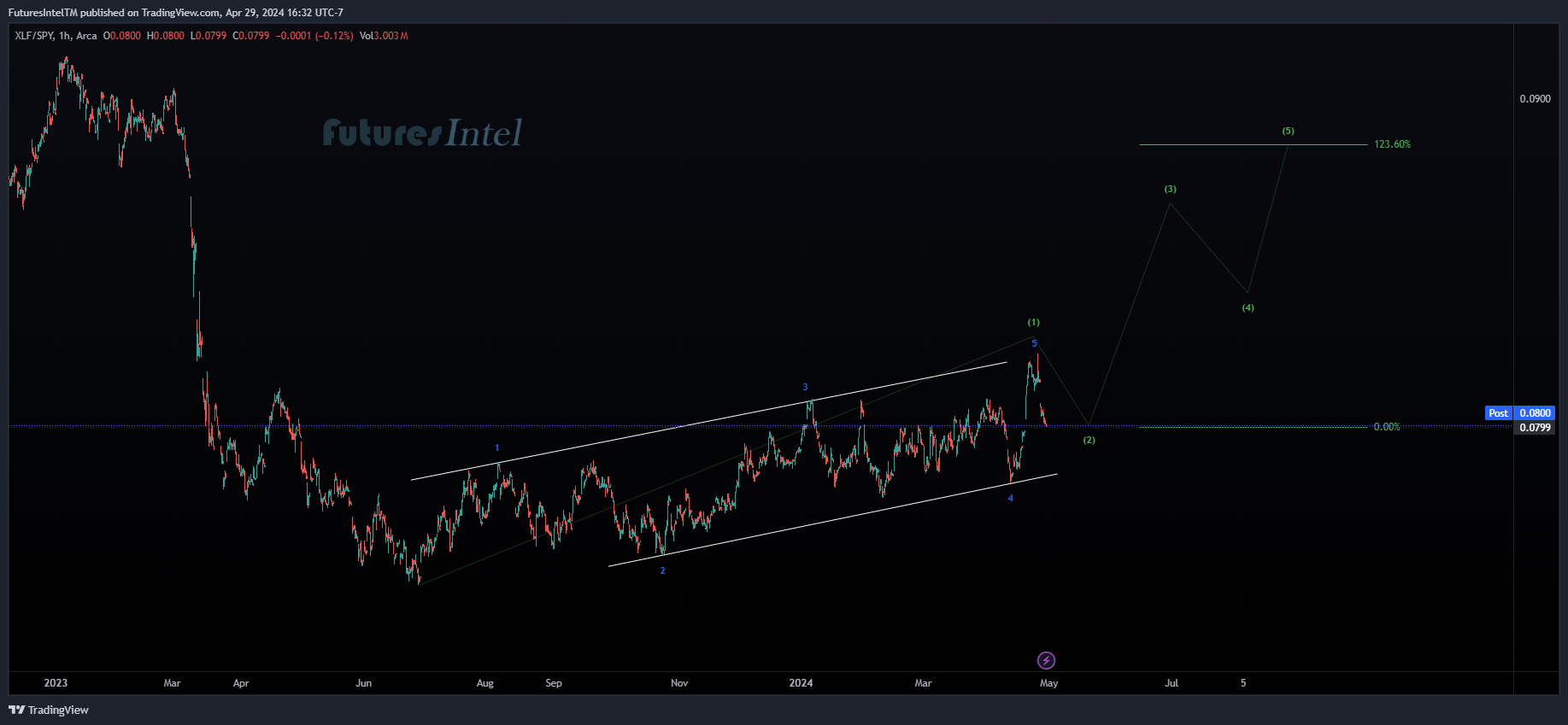
Task: Click the green (2) wave label
Action: 1089,441
